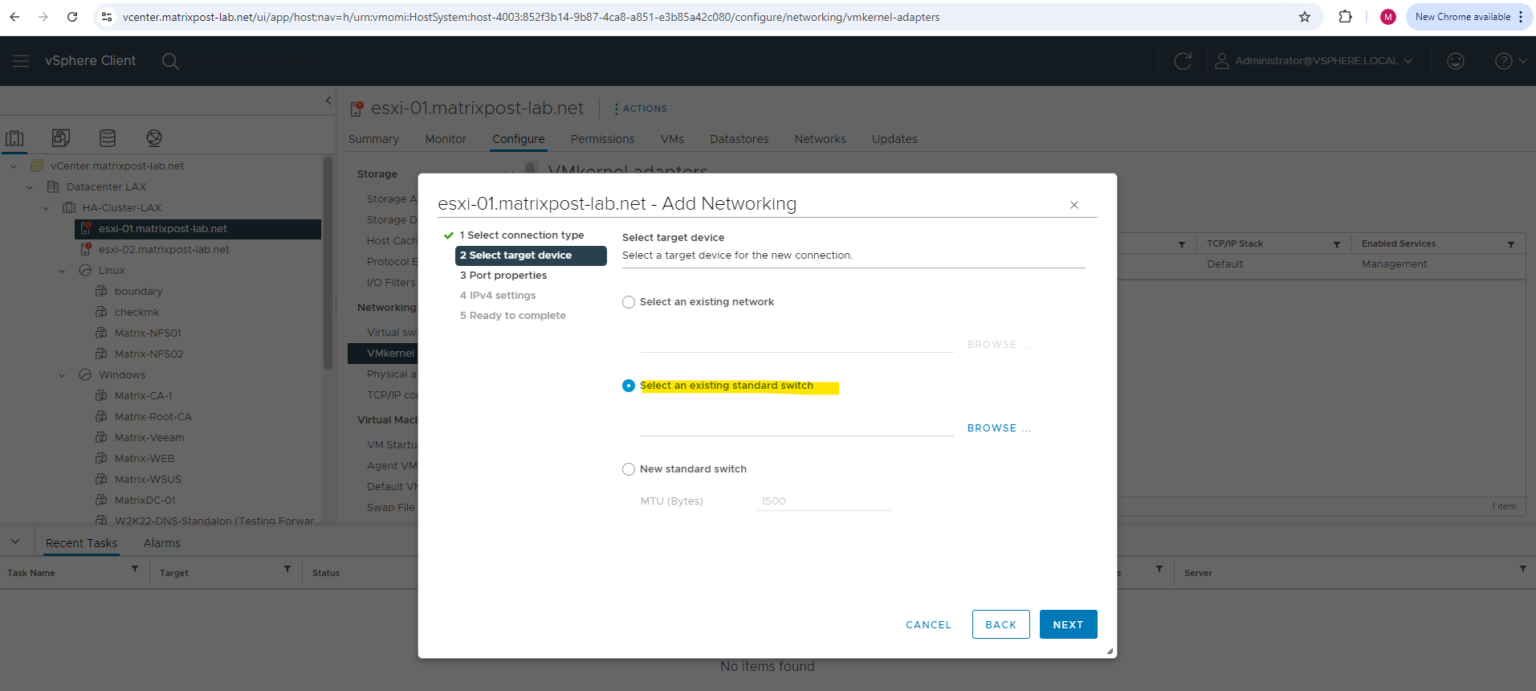Open the Help question-mark menu
The width and height of the screenshot is (1536, 691).
pos(1504,60)
